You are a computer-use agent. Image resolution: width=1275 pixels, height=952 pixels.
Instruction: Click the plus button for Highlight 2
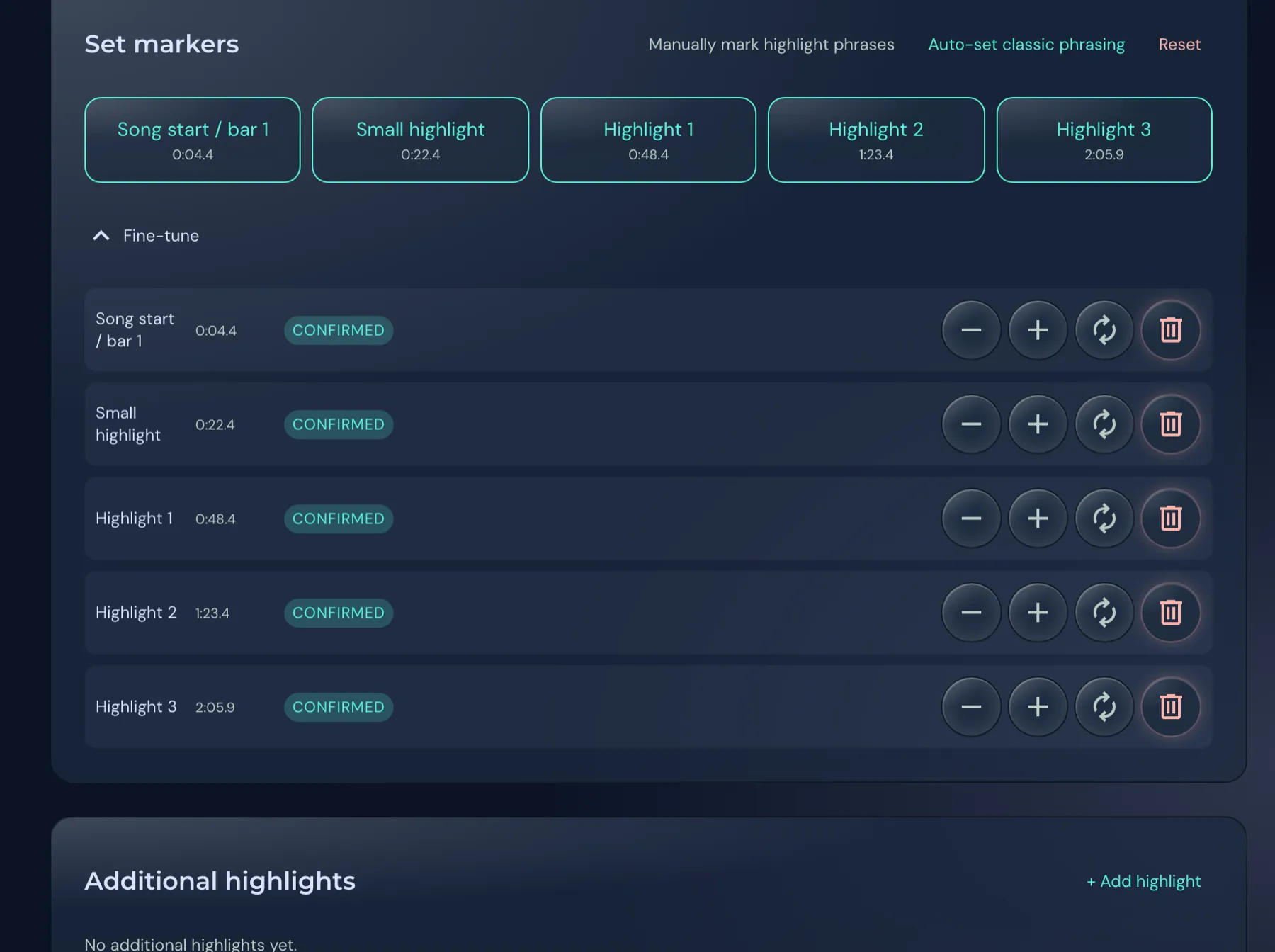click(x=1038, y=613)
